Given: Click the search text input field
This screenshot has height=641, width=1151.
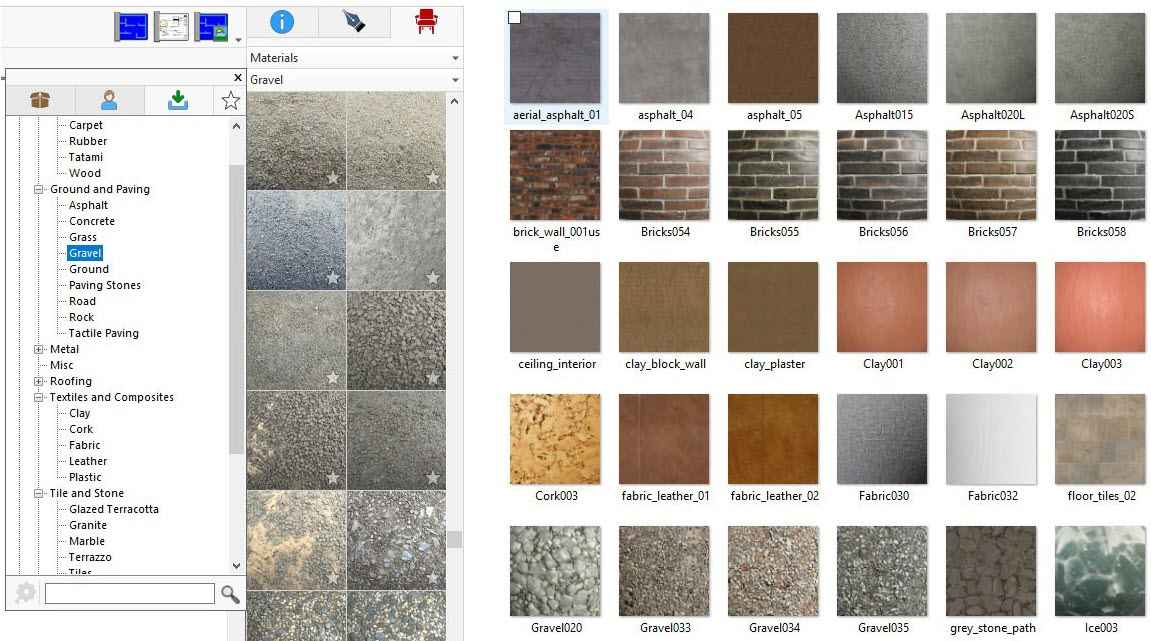Looking at the screenshot, I should 129,594.
